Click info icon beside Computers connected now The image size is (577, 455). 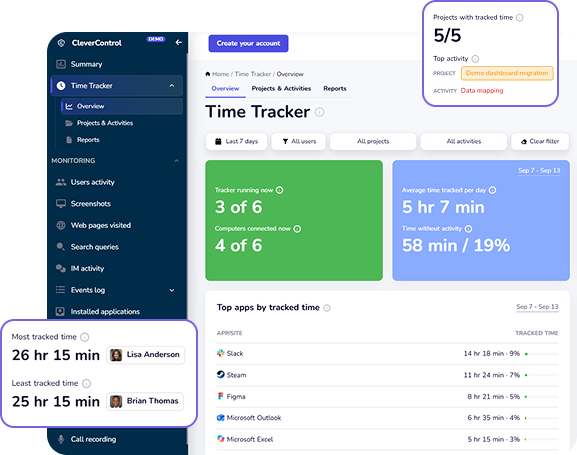tap(297, 229)
